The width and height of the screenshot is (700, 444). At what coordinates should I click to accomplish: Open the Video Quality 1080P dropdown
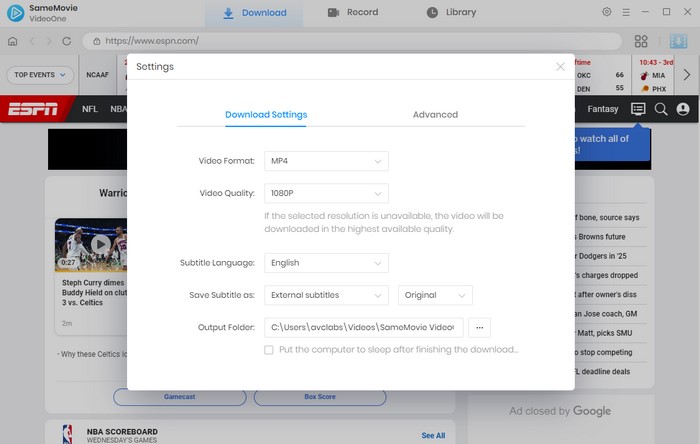pyautogui.click(x=326, y=193)
